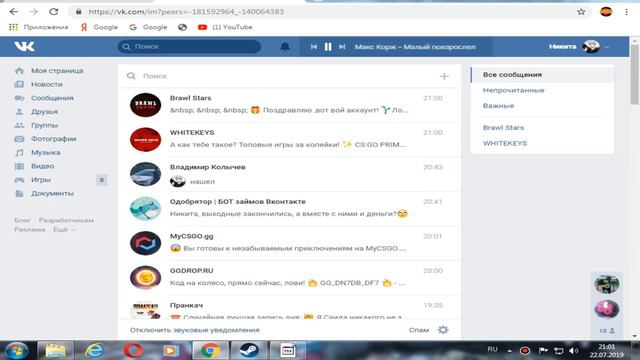This screenshot has height=360, width=640.
Task: Click the counter badge next to Игры
Action: point(102,180)
